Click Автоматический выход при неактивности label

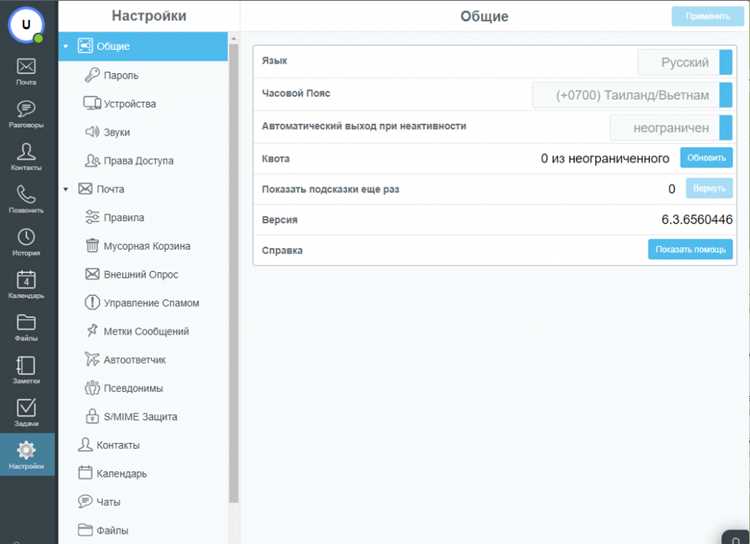pos(364,126)
